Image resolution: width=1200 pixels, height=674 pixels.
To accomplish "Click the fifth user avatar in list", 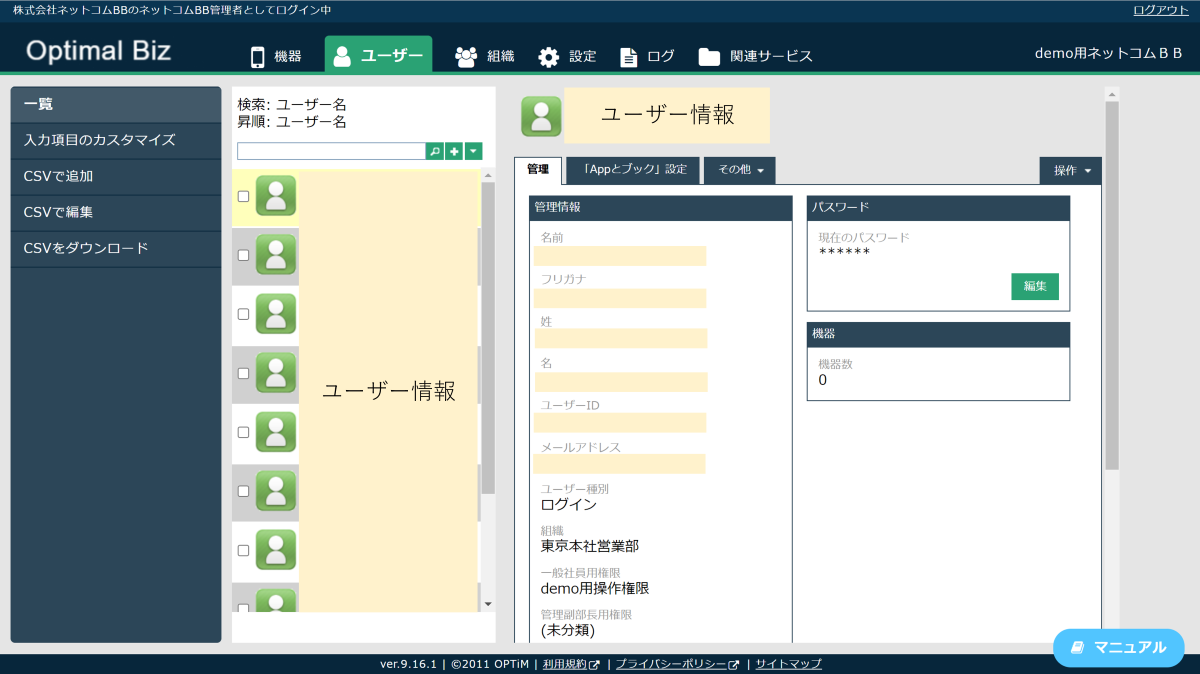I will click(x=276, y=432).
